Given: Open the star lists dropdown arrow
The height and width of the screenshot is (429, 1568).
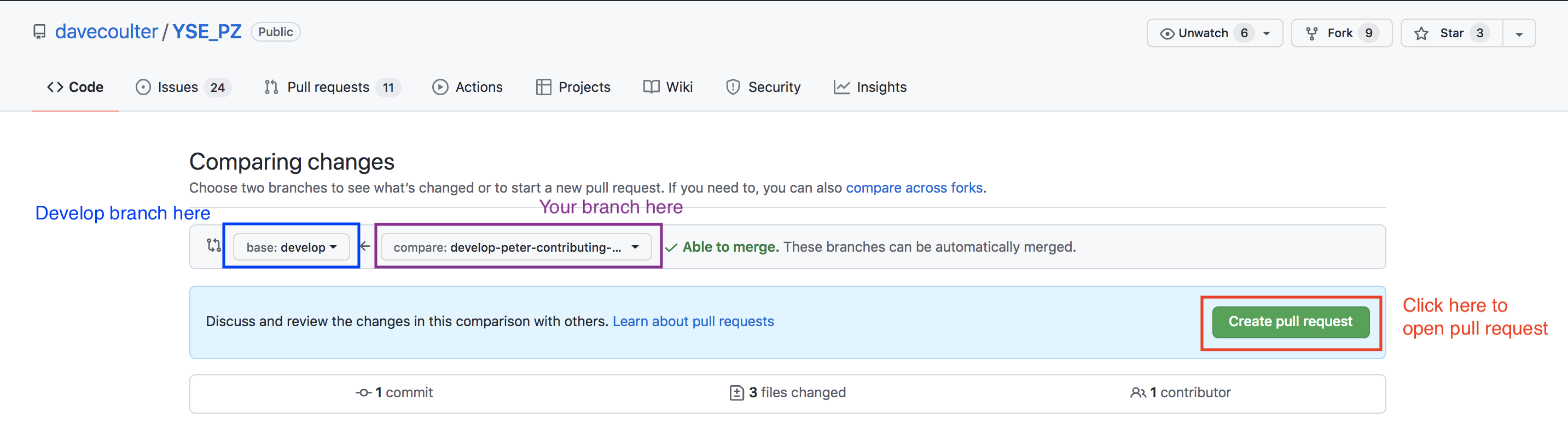Looking at the screenshot, I should [1519, 33].
